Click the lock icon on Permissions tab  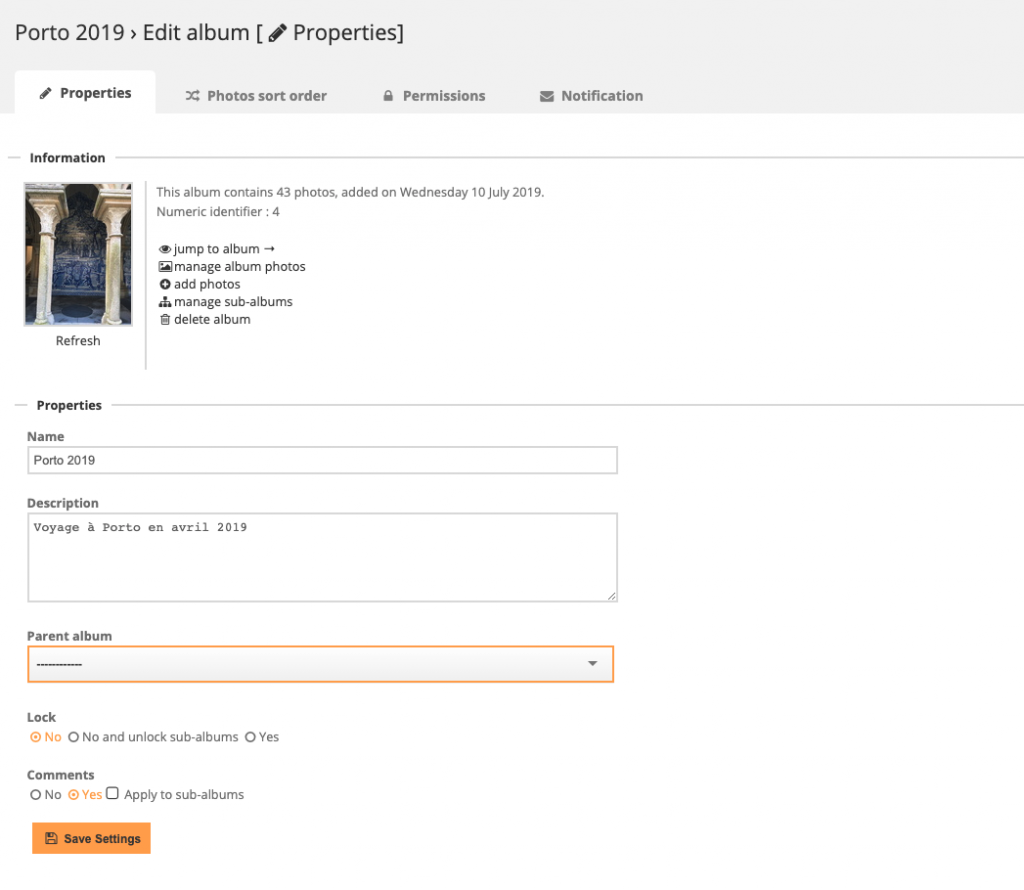click(388, 95)
